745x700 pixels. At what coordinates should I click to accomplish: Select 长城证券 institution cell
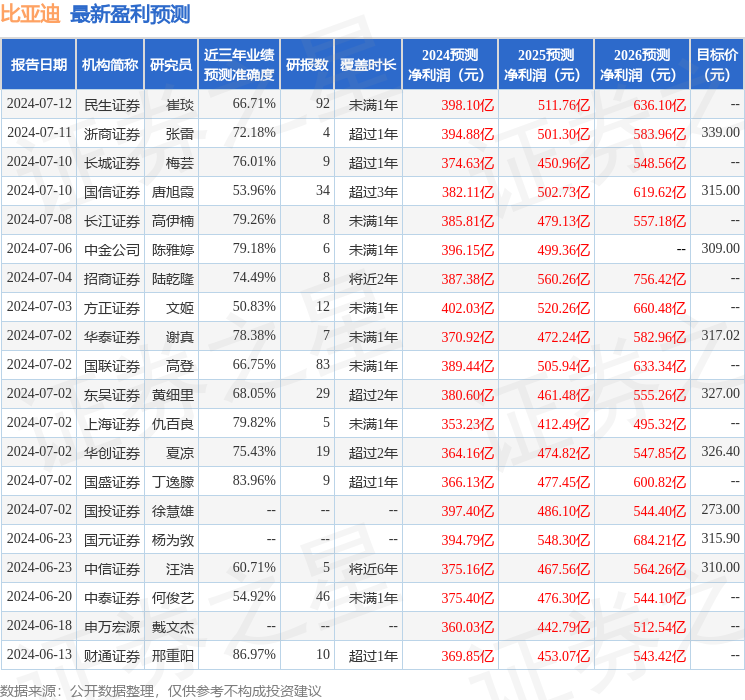click(112, 163)
